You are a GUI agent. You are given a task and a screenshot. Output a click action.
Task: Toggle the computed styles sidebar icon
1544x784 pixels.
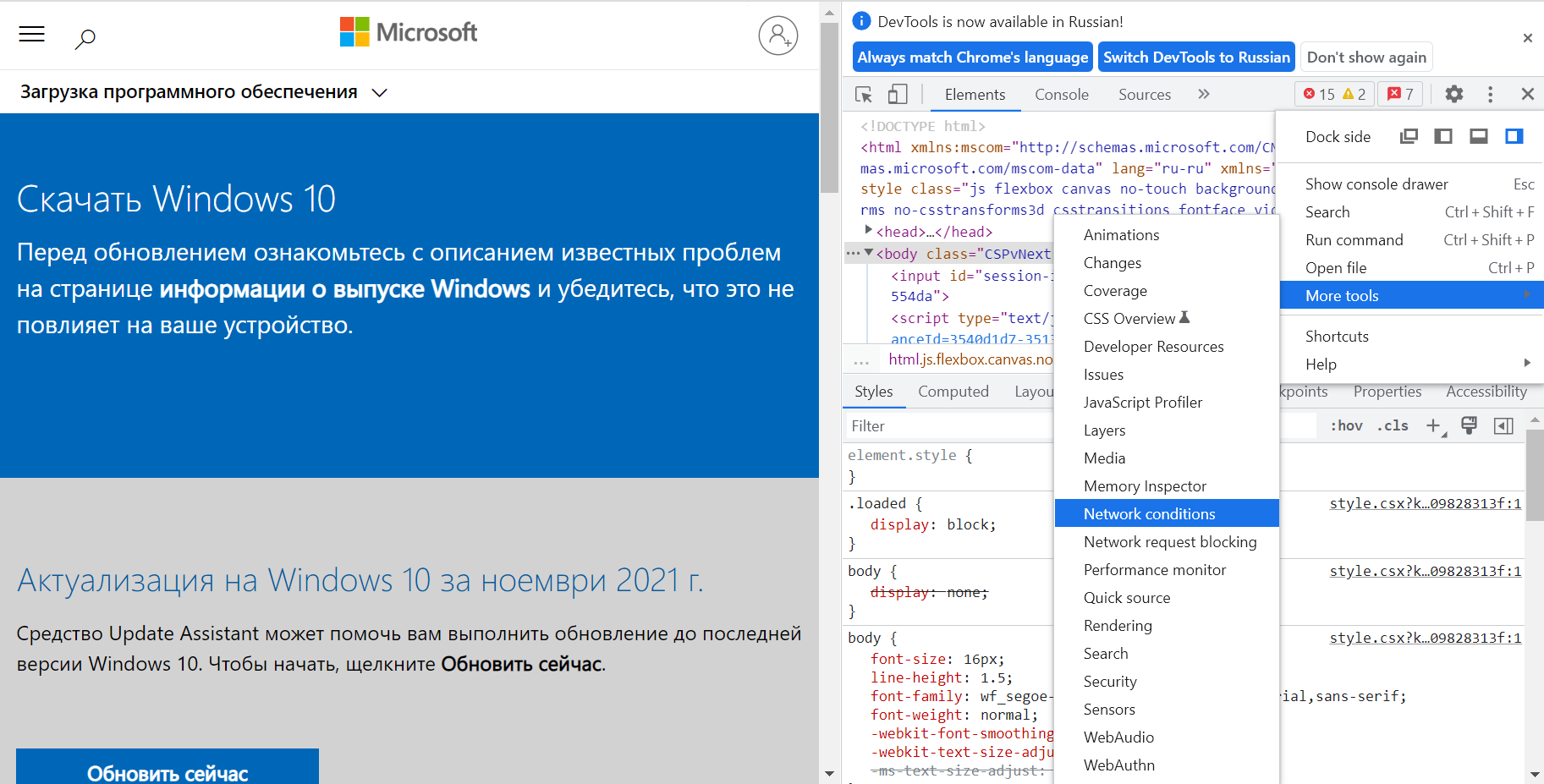tap(1503, 425)
